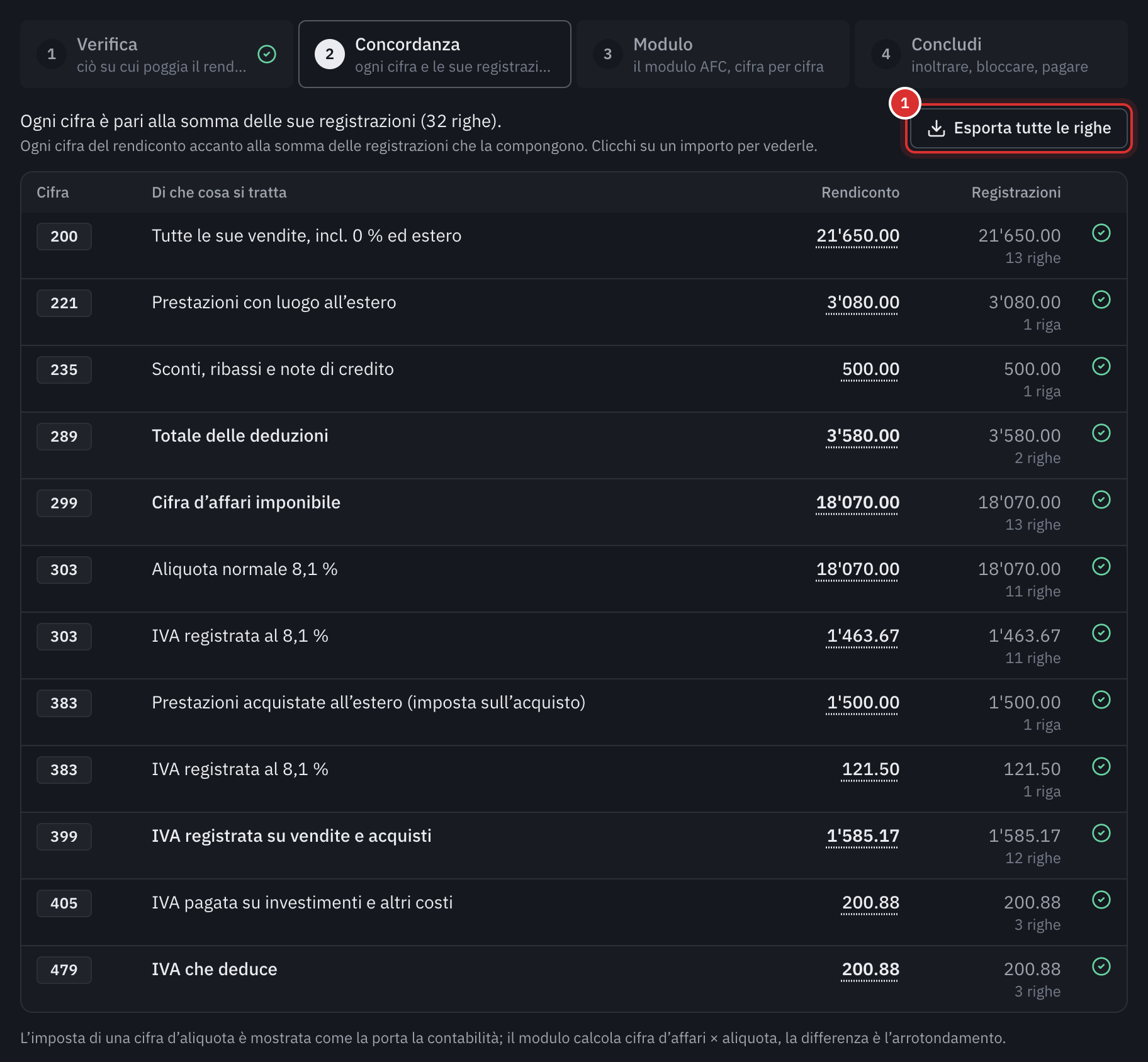Open the Concludi step tab
This screenshot has width=1148, height=1062.
tap(991, 54)
